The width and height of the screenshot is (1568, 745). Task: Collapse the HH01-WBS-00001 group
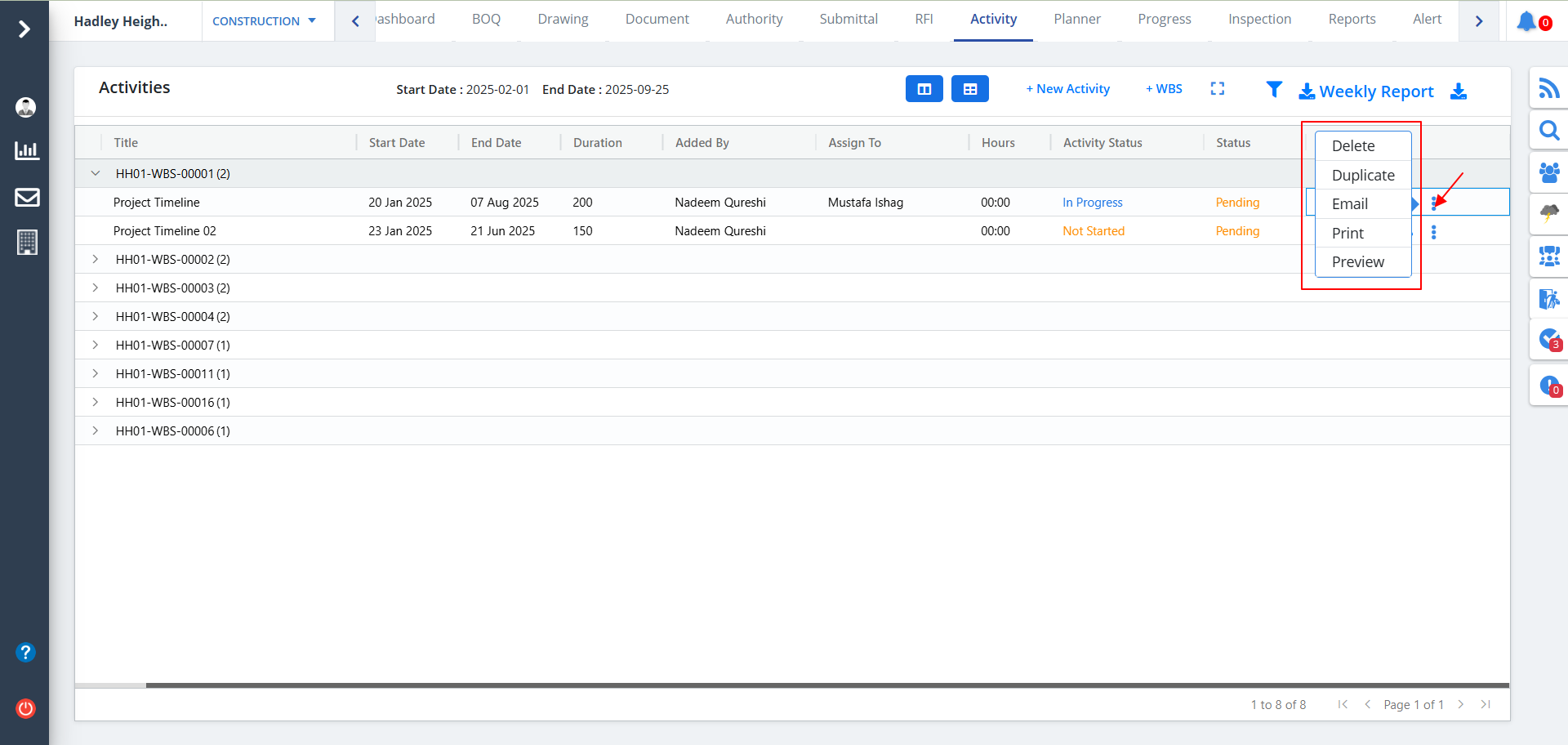point(96,173)
